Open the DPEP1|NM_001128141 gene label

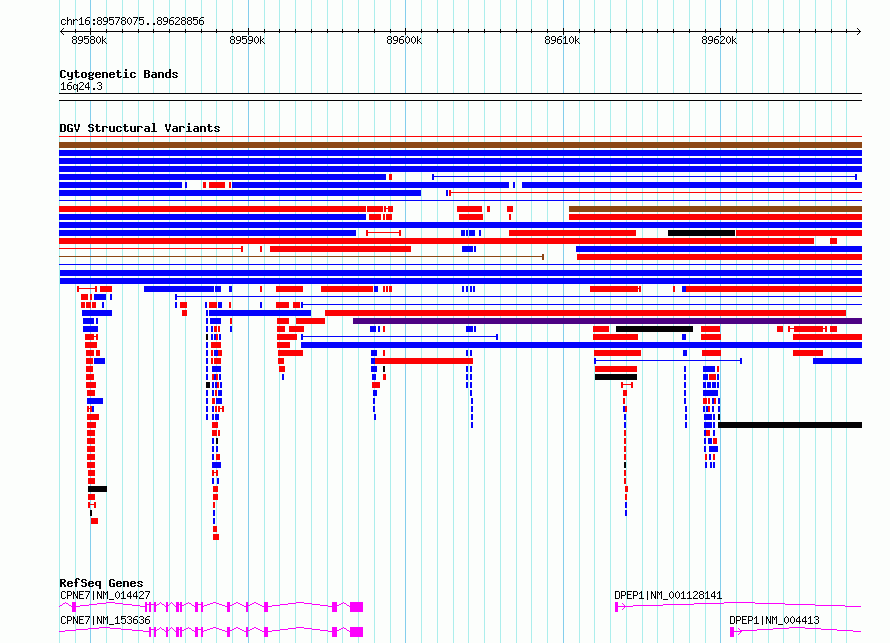click(668, 595)
